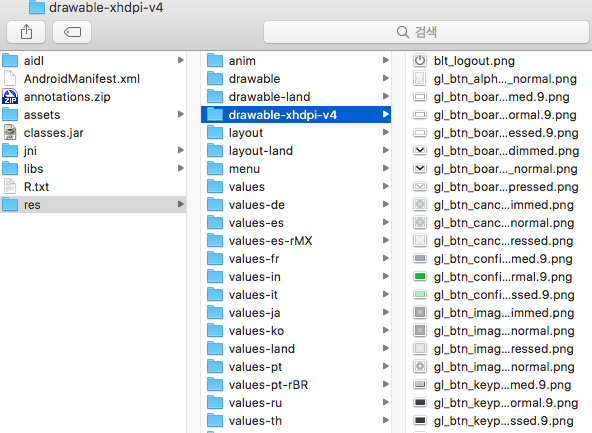Click the gl_btn_keyp...ormal.9.png dark thumbnail

[420, 403]
